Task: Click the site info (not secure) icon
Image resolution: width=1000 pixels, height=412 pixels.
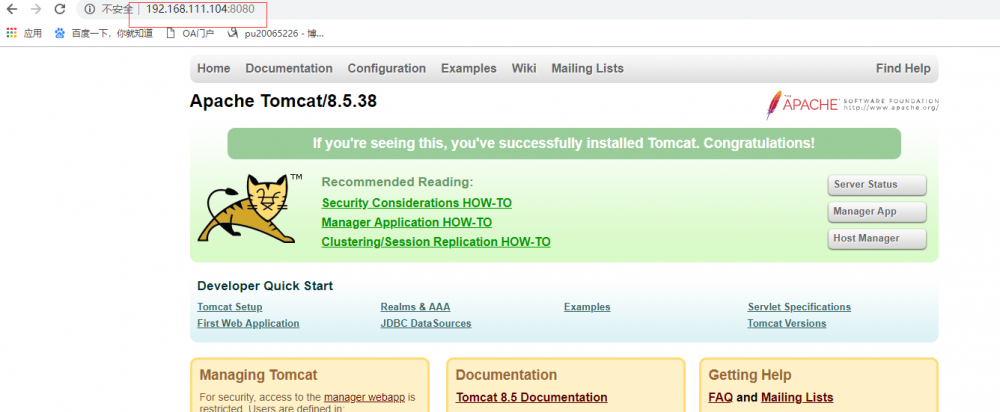Action: coord(90,9)
